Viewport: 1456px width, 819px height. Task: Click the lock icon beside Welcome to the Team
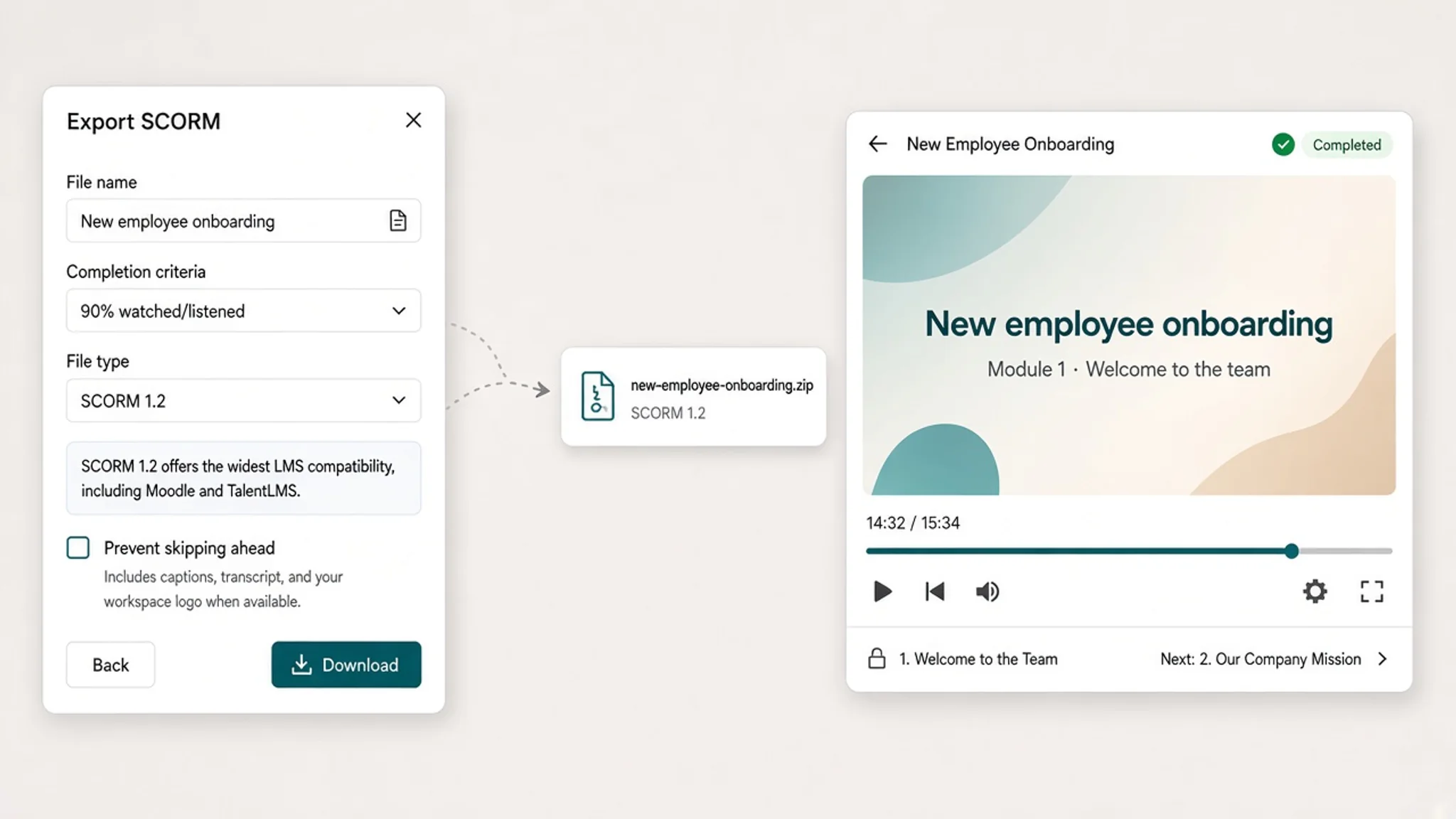tap(877, 658)
